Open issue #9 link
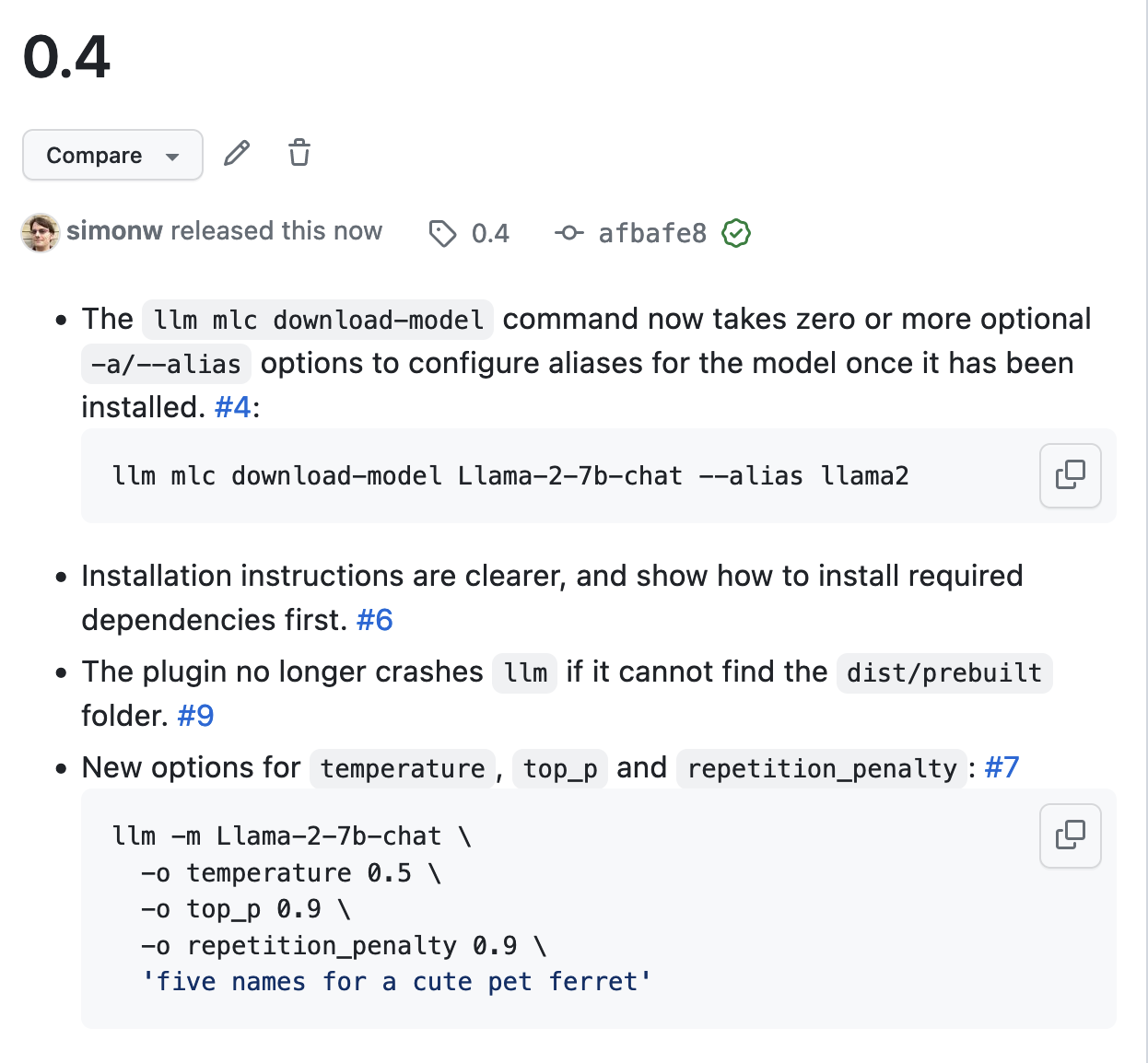This screenshot has height=1063, width=1148. click(196, 716)
